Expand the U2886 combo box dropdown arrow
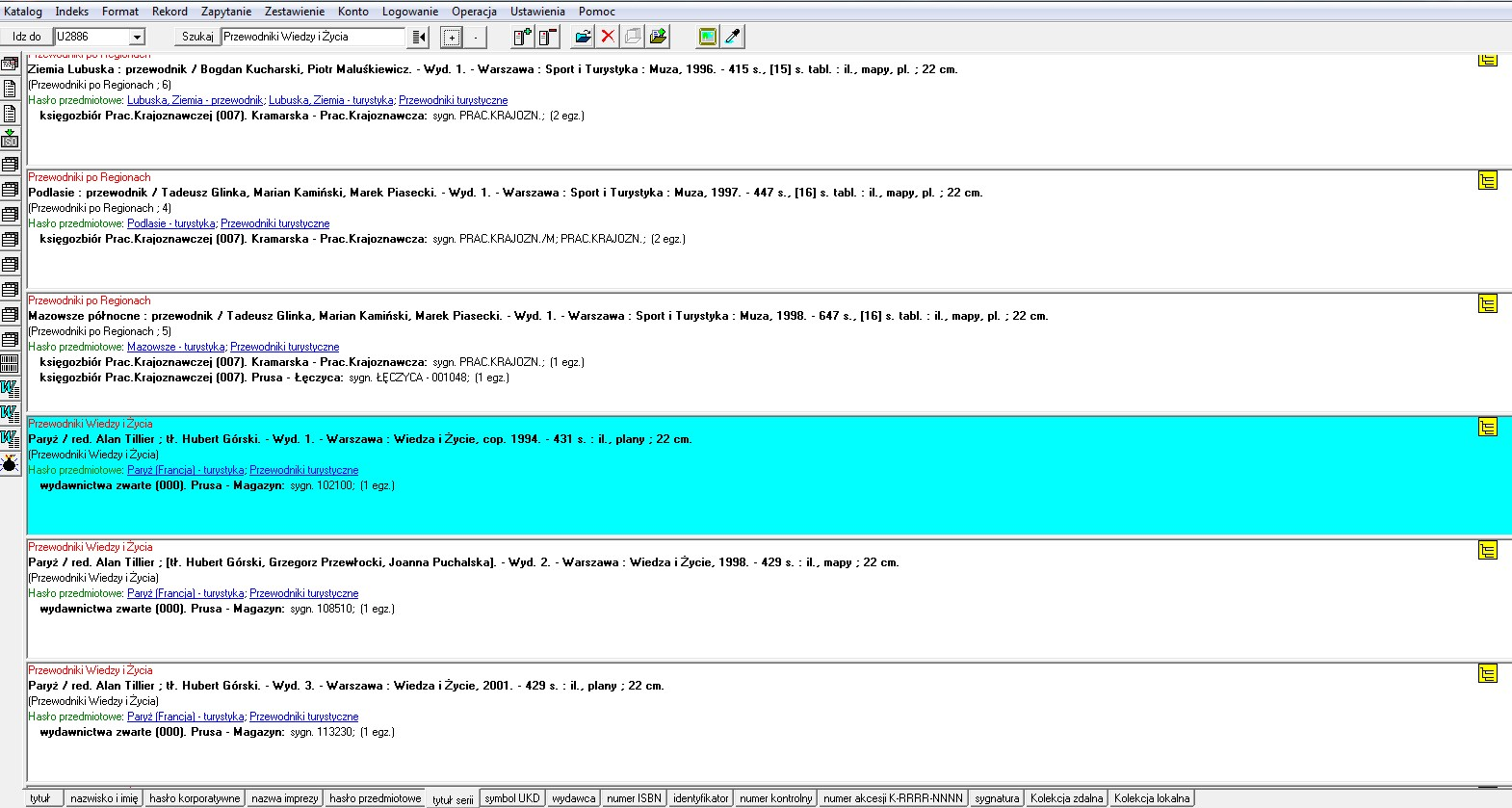 [137, 37]
